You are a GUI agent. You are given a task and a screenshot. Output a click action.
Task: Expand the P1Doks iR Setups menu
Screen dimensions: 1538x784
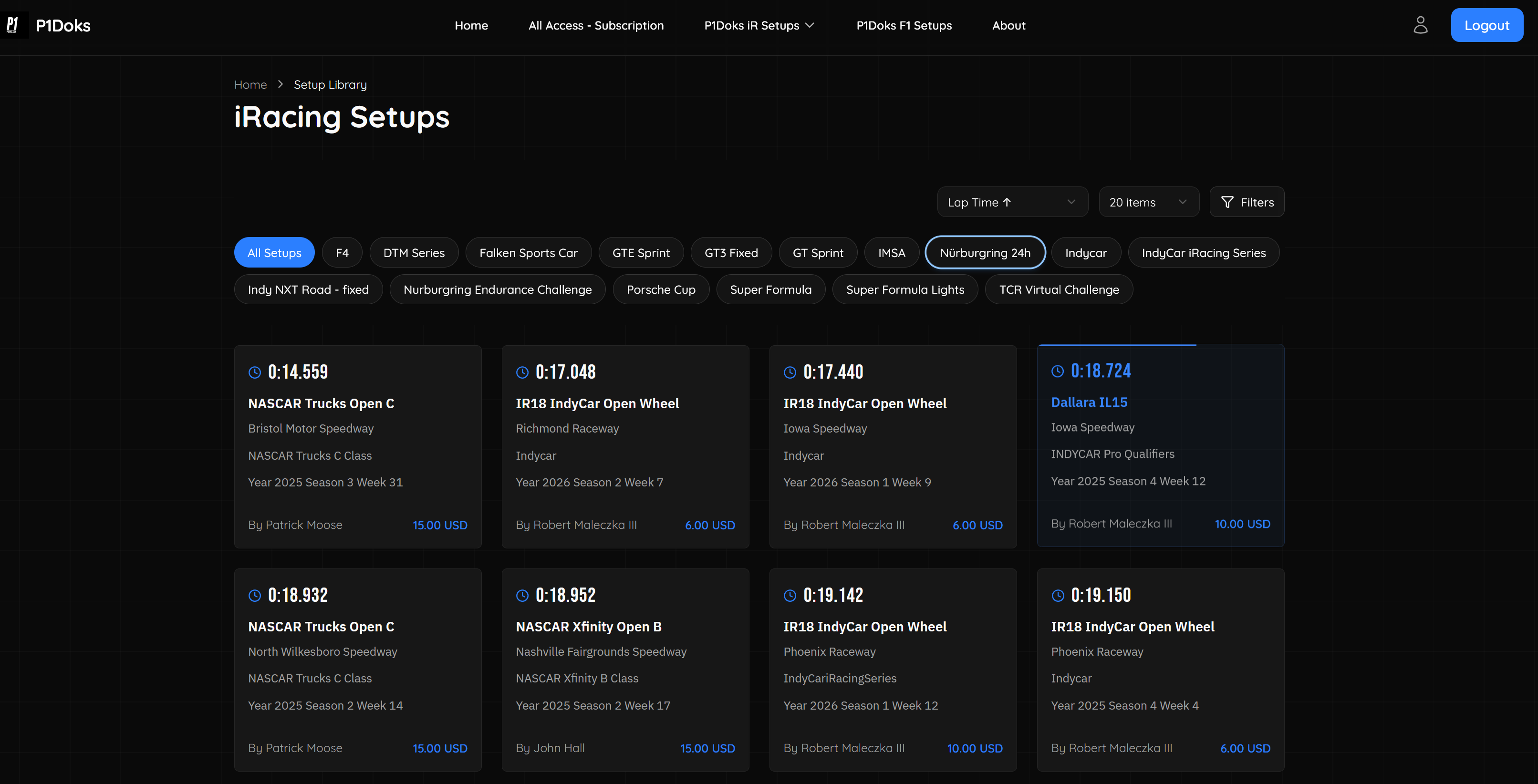(759, 25)
